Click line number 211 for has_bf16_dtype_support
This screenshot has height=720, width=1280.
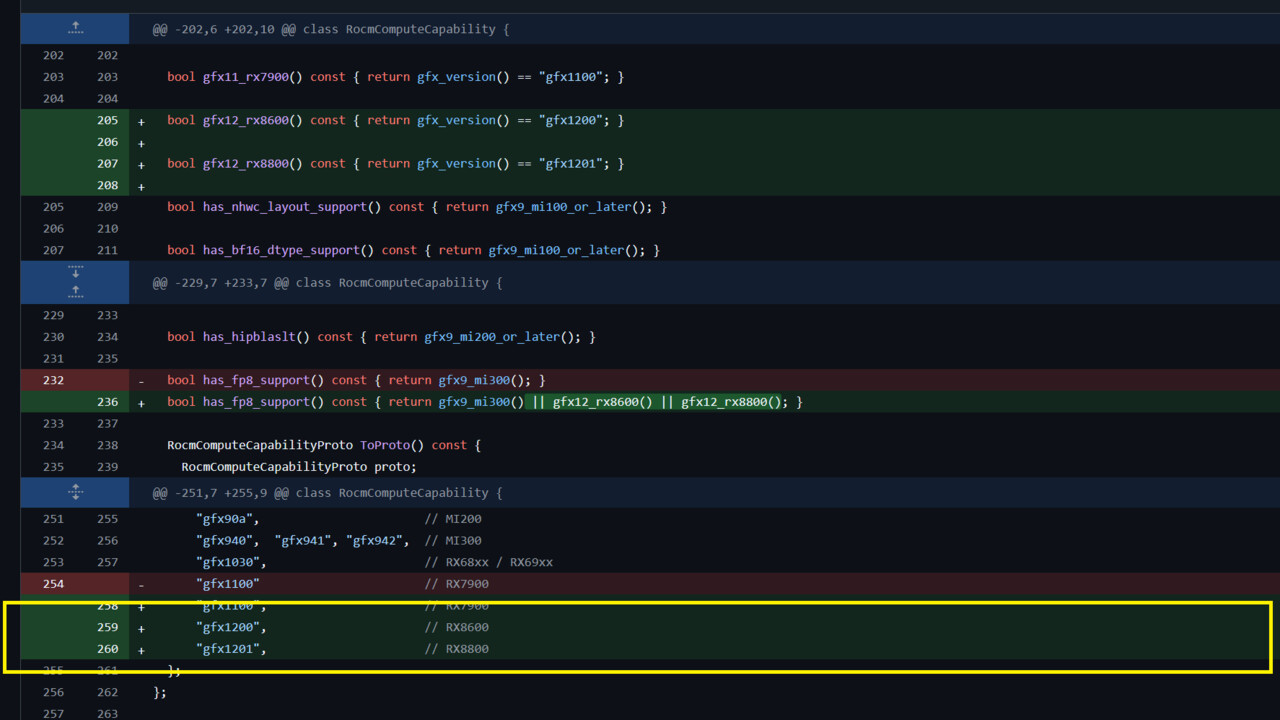[x=107, y=250]
